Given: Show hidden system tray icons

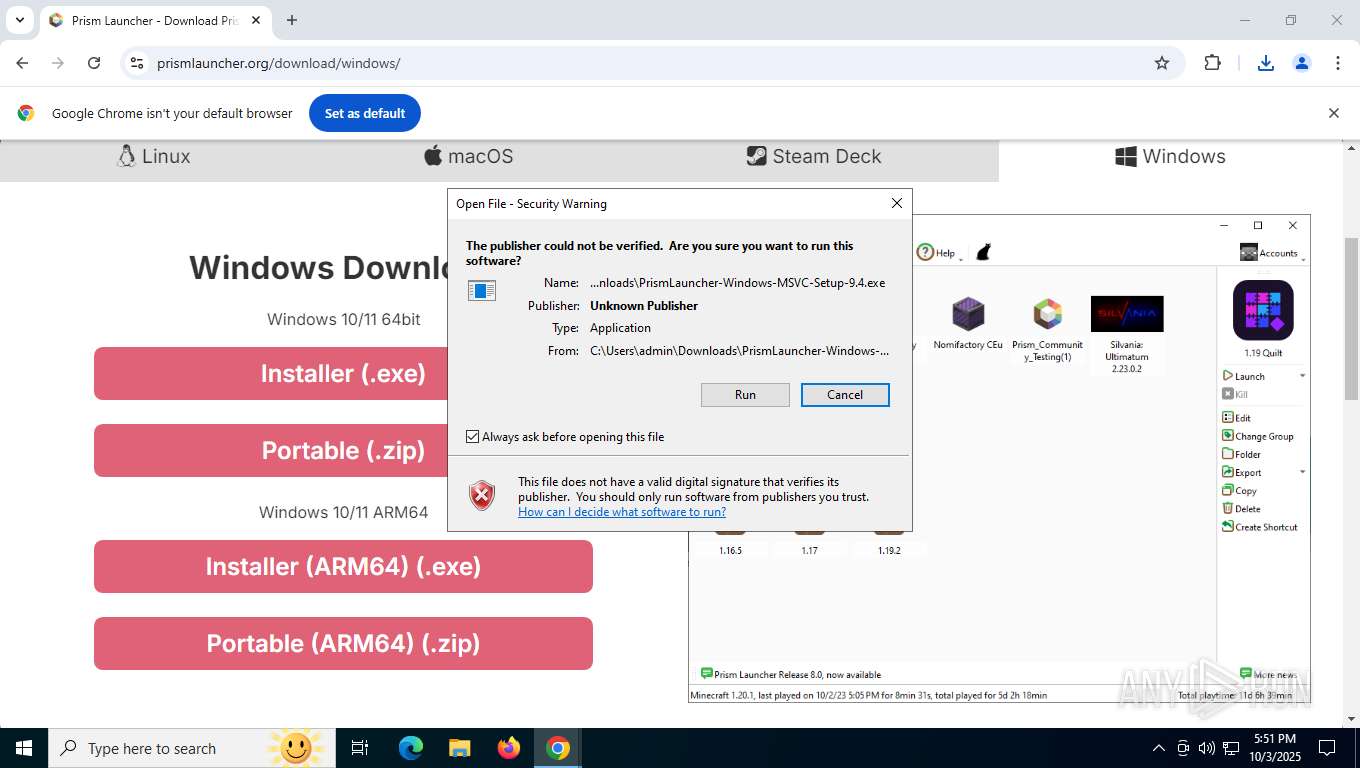Looking at the screenshot, I should [1158, 748].
